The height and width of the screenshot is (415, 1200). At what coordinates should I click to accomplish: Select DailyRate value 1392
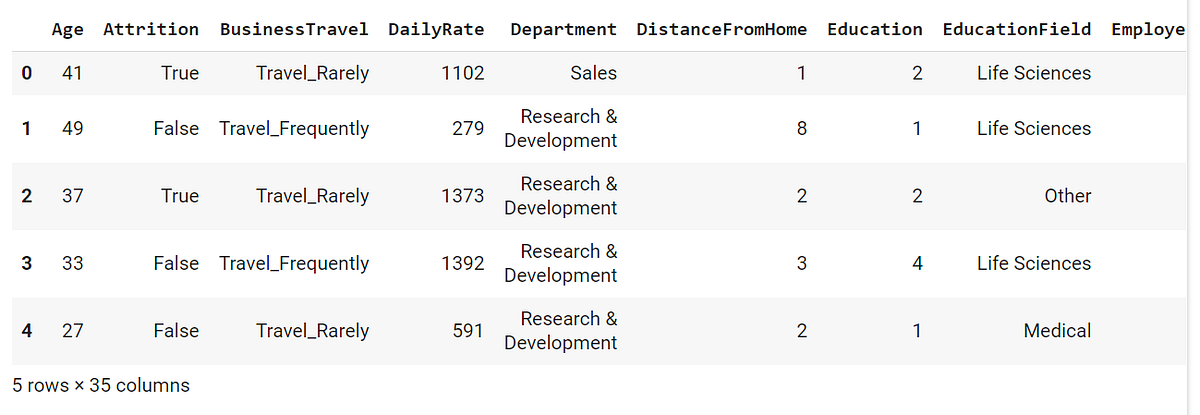463,263
